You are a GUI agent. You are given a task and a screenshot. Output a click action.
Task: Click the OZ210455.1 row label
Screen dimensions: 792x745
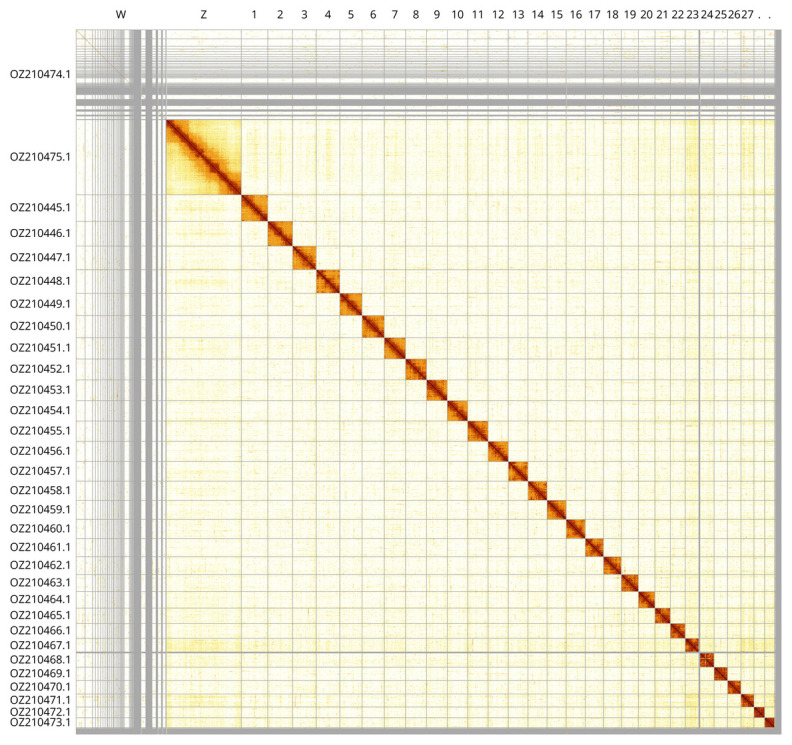pos(40,431)
